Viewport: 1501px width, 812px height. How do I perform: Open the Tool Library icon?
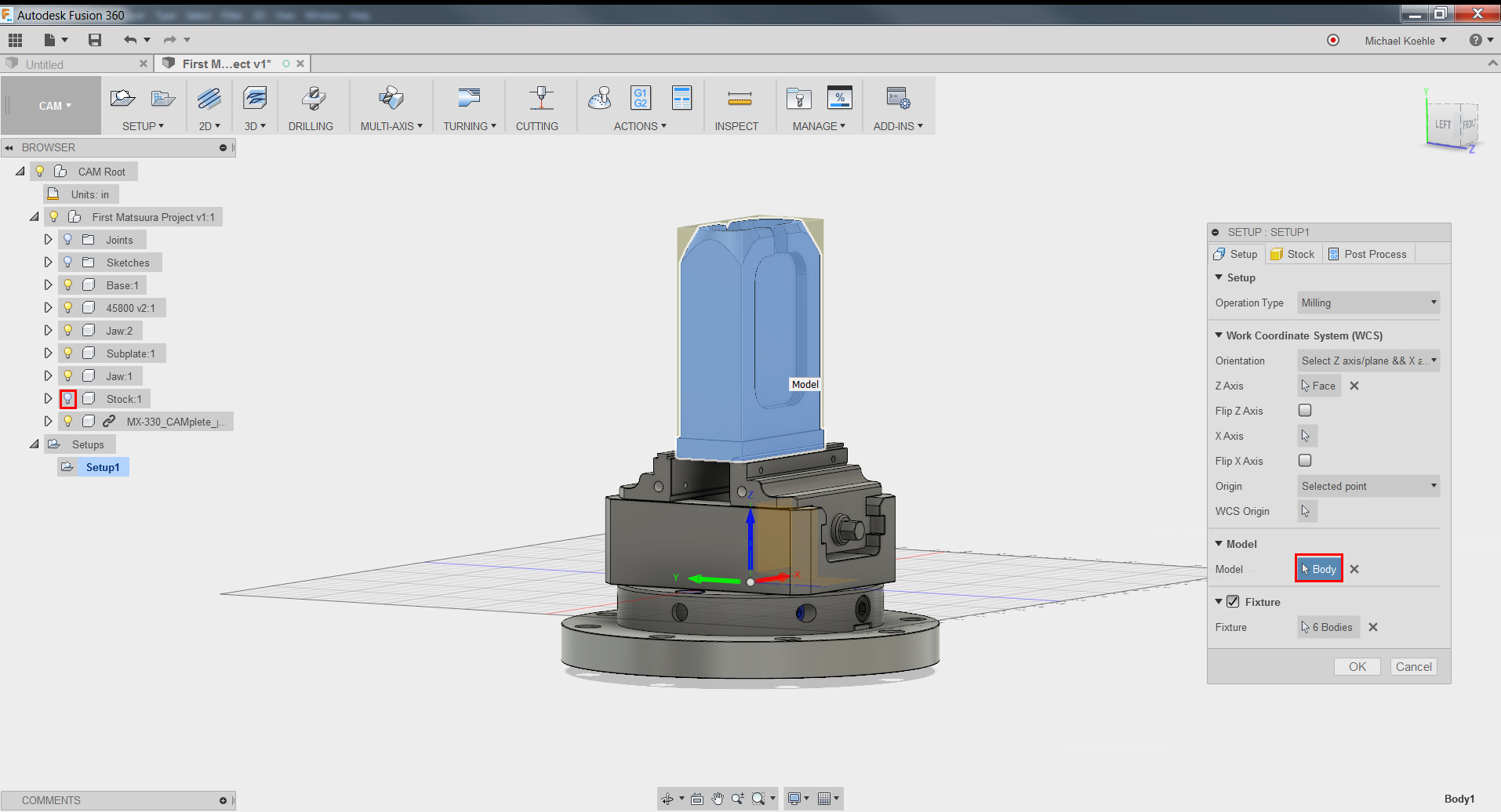click(x=798, y=98)
